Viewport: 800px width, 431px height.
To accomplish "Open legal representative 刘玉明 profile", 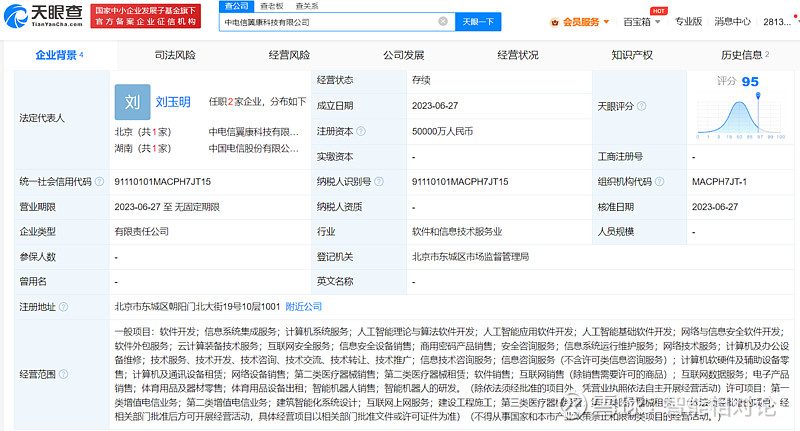I will click(173, 102).
